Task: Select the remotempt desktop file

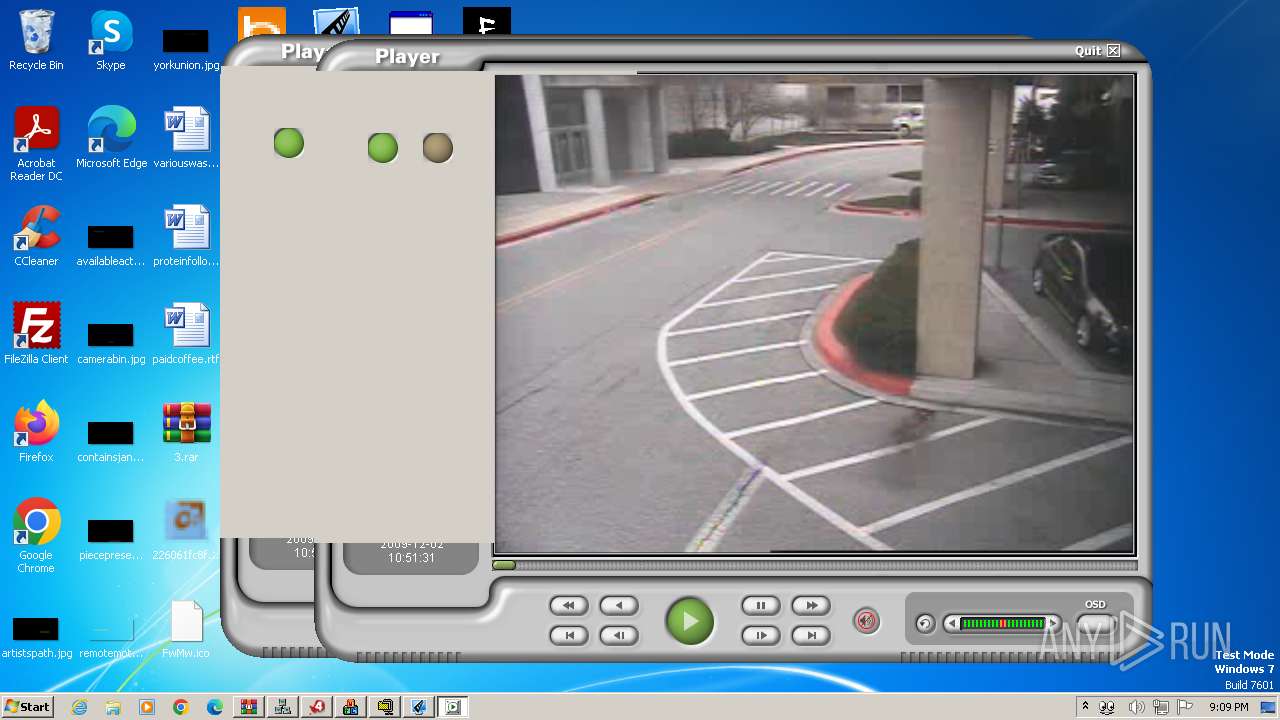Action: coord(111,638)
